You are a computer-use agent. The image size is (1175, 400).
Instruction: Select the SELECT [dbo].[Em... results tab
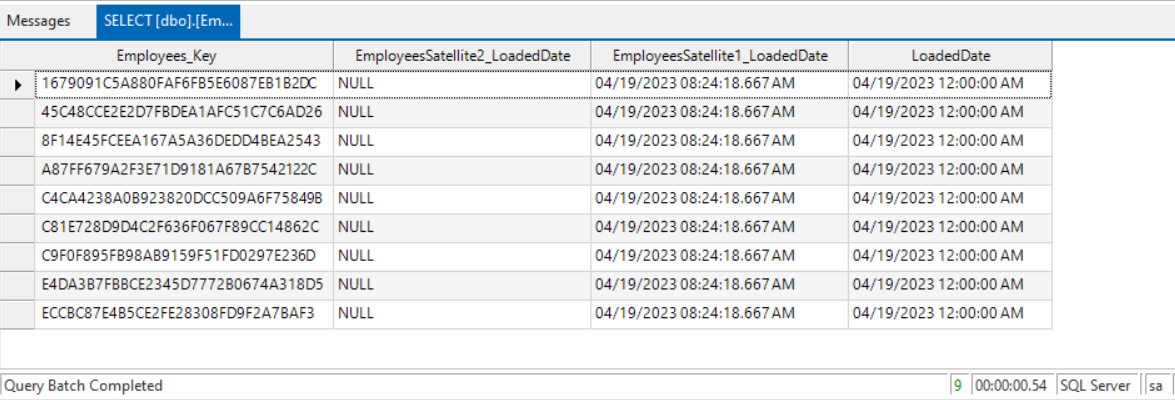coord(168,20)
